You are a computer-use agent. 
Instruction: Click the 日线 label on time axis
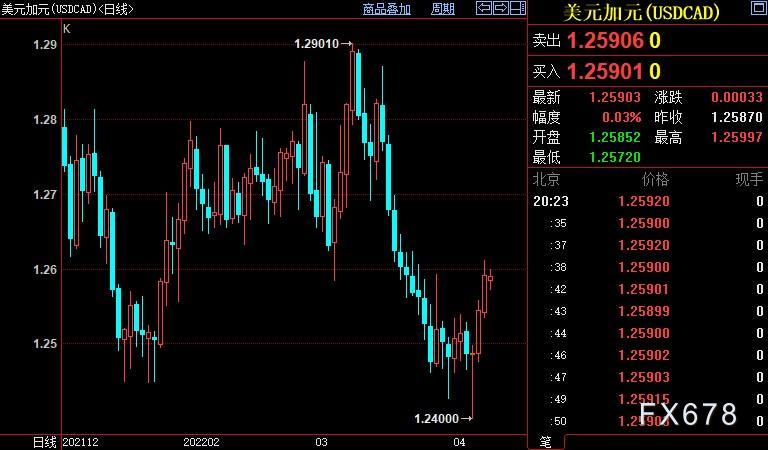tap(45, 442)
